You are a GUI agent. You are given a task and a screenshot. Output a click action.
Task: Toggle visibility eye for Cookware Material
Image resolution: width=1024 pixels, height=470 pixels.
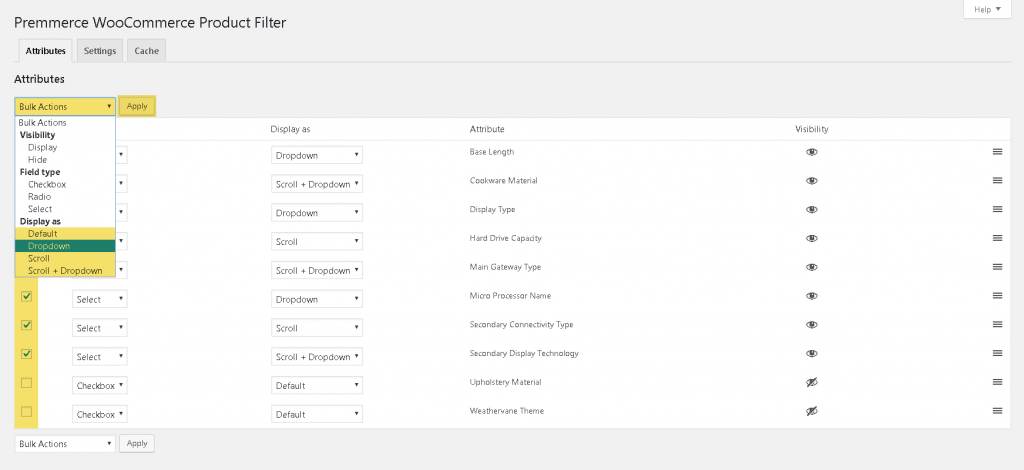[x=812, y=181]
